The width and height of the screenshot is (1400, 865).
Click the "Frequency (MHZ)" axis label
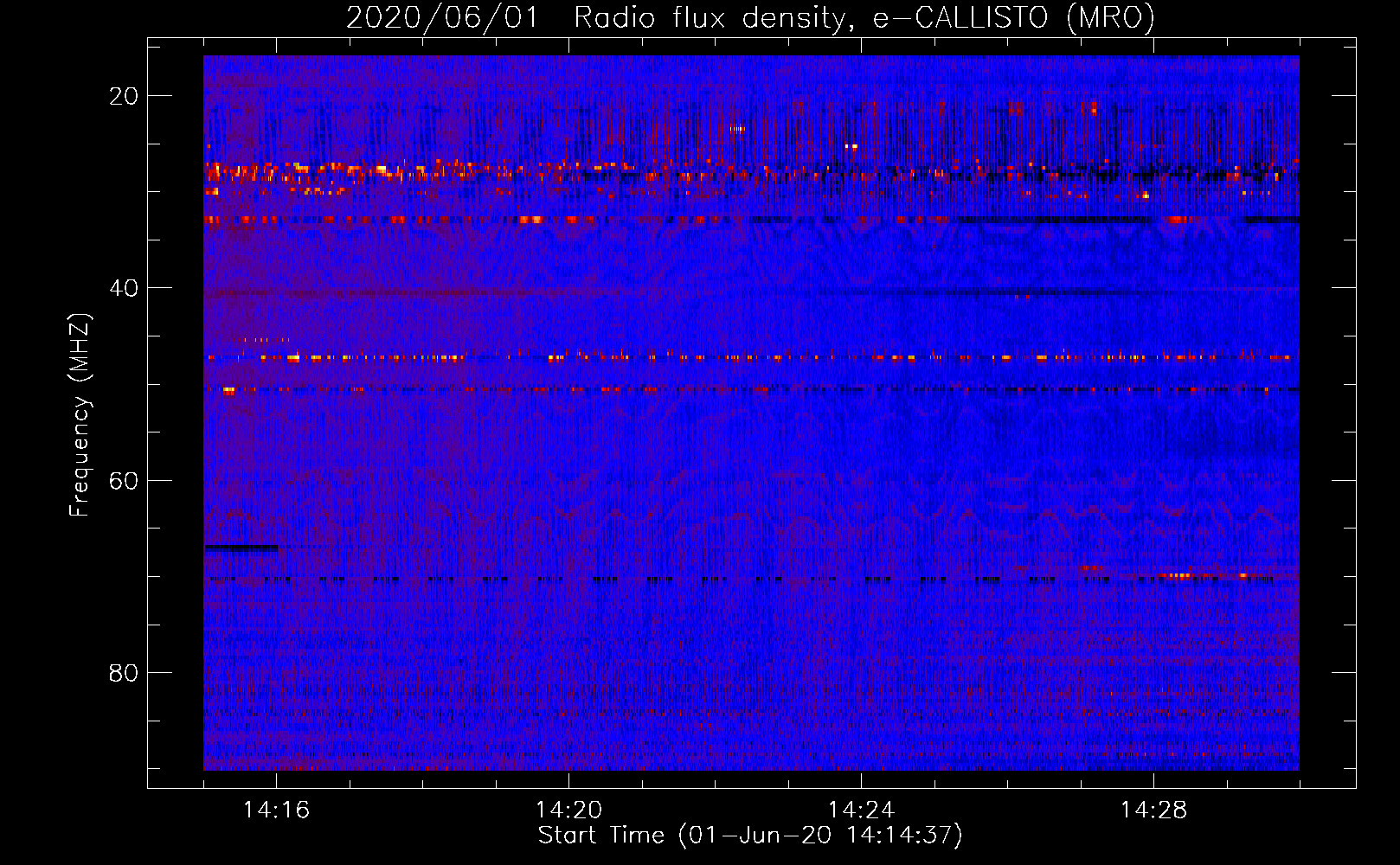pos(80,415)
